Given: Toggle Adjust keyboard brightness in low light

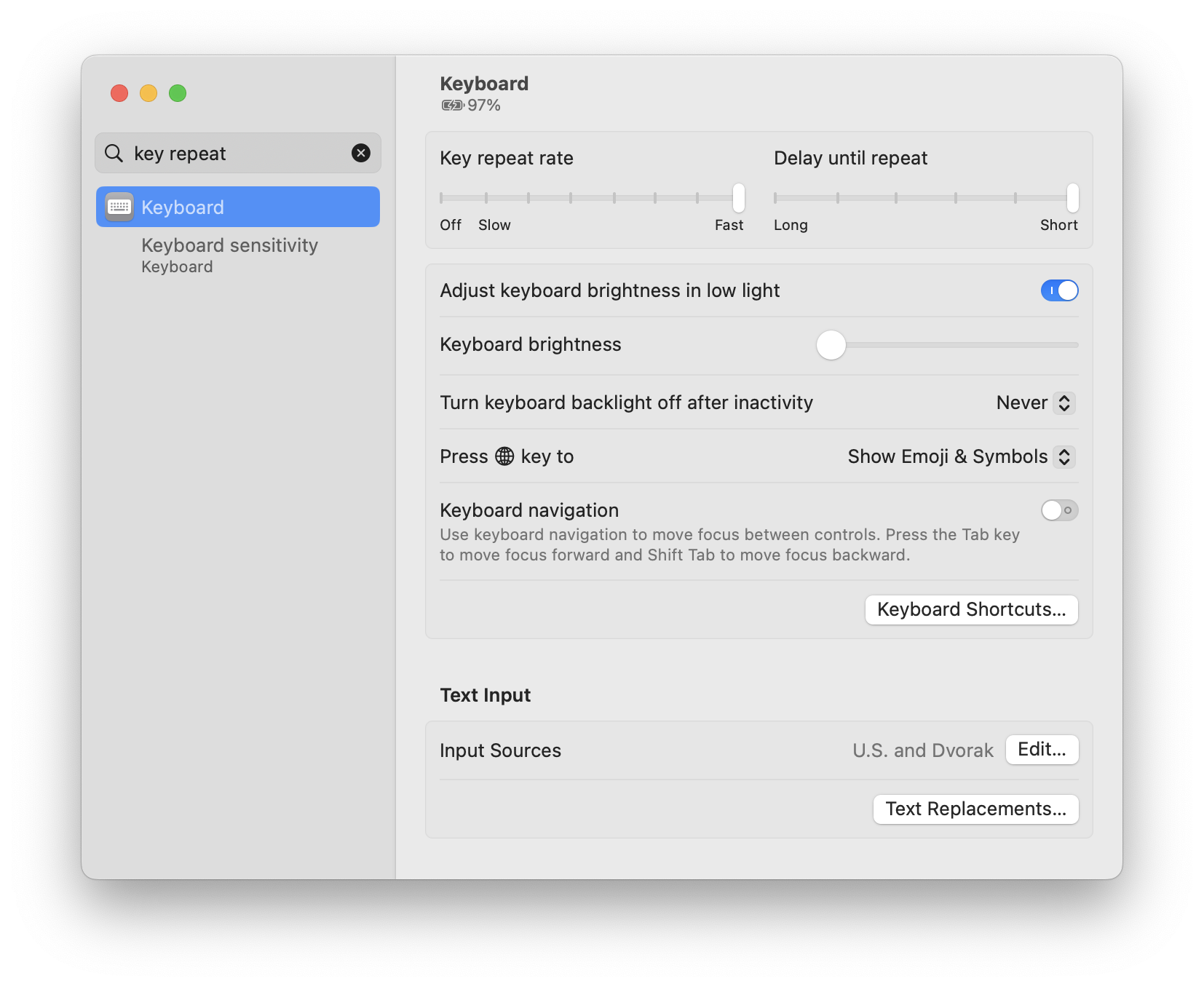Looking at the screenshot, I should [1059, 290].
